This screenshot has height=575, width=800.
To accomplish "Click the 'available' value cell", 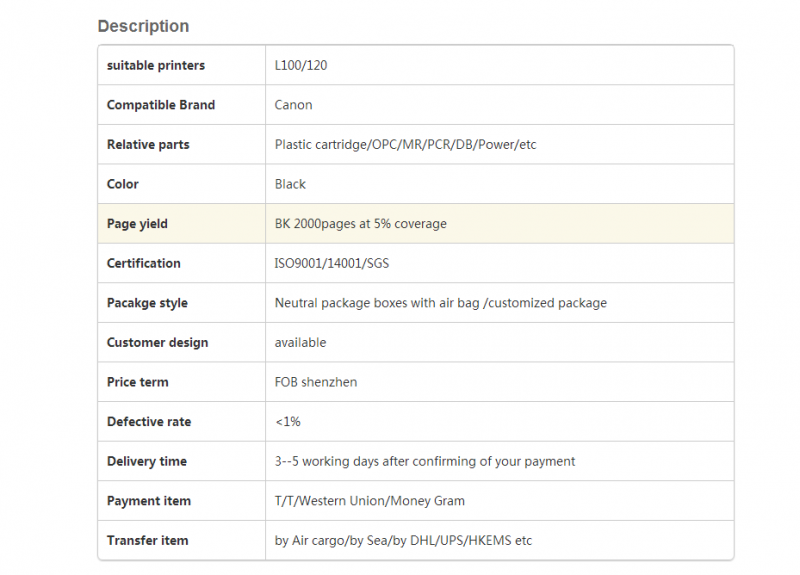I will click(499, 342).
